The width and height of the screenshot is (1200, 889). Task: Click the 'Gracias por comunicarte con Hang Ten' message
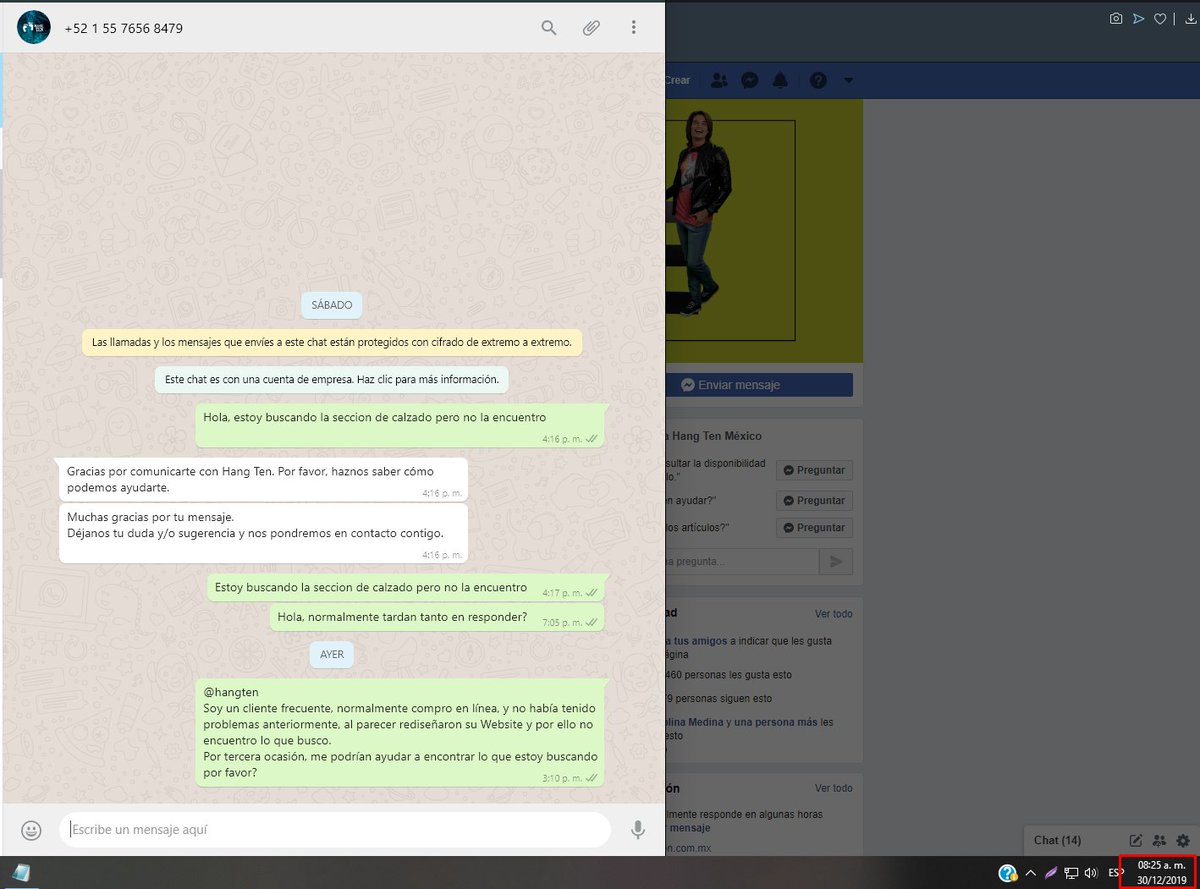click(263, 480)
